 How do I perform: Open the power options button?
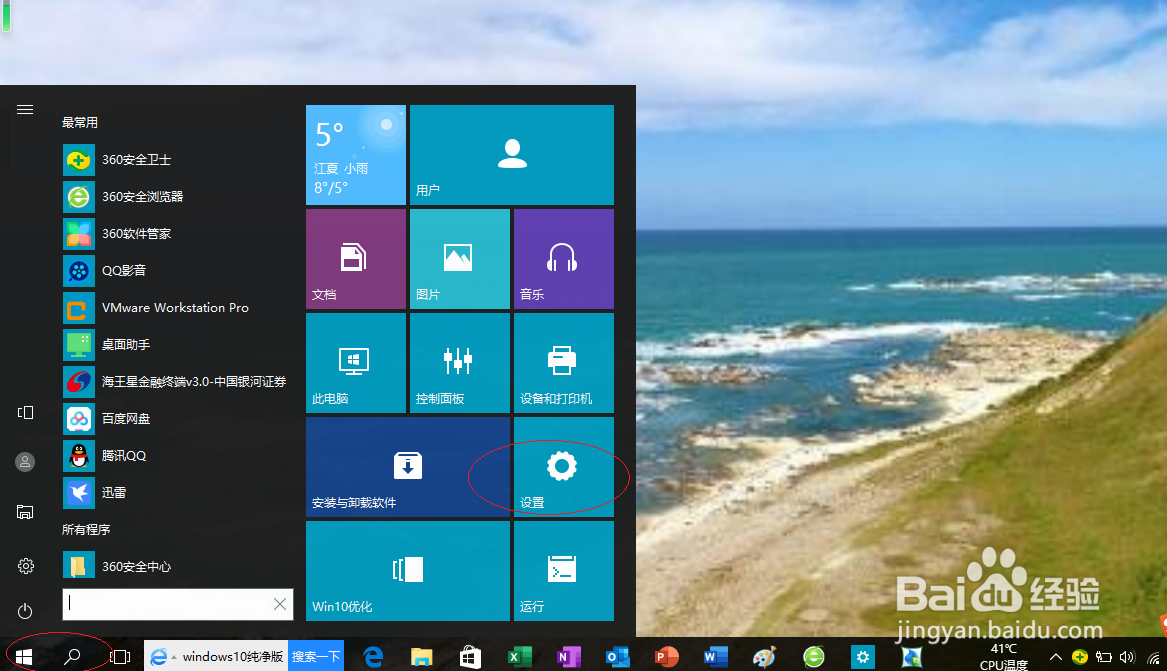tap(25, 611)
